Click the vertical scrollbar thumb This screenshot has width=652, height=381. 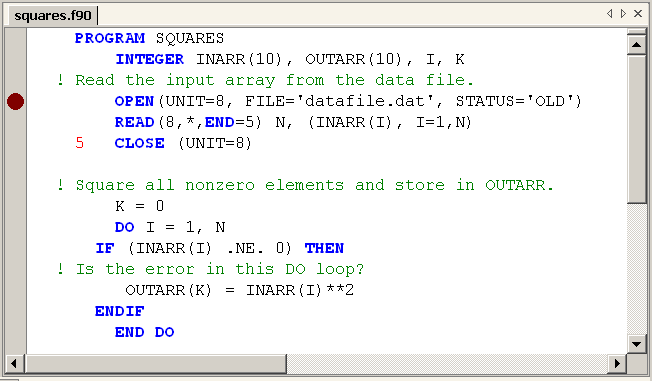pyautogui.click(x=637, y=129)
